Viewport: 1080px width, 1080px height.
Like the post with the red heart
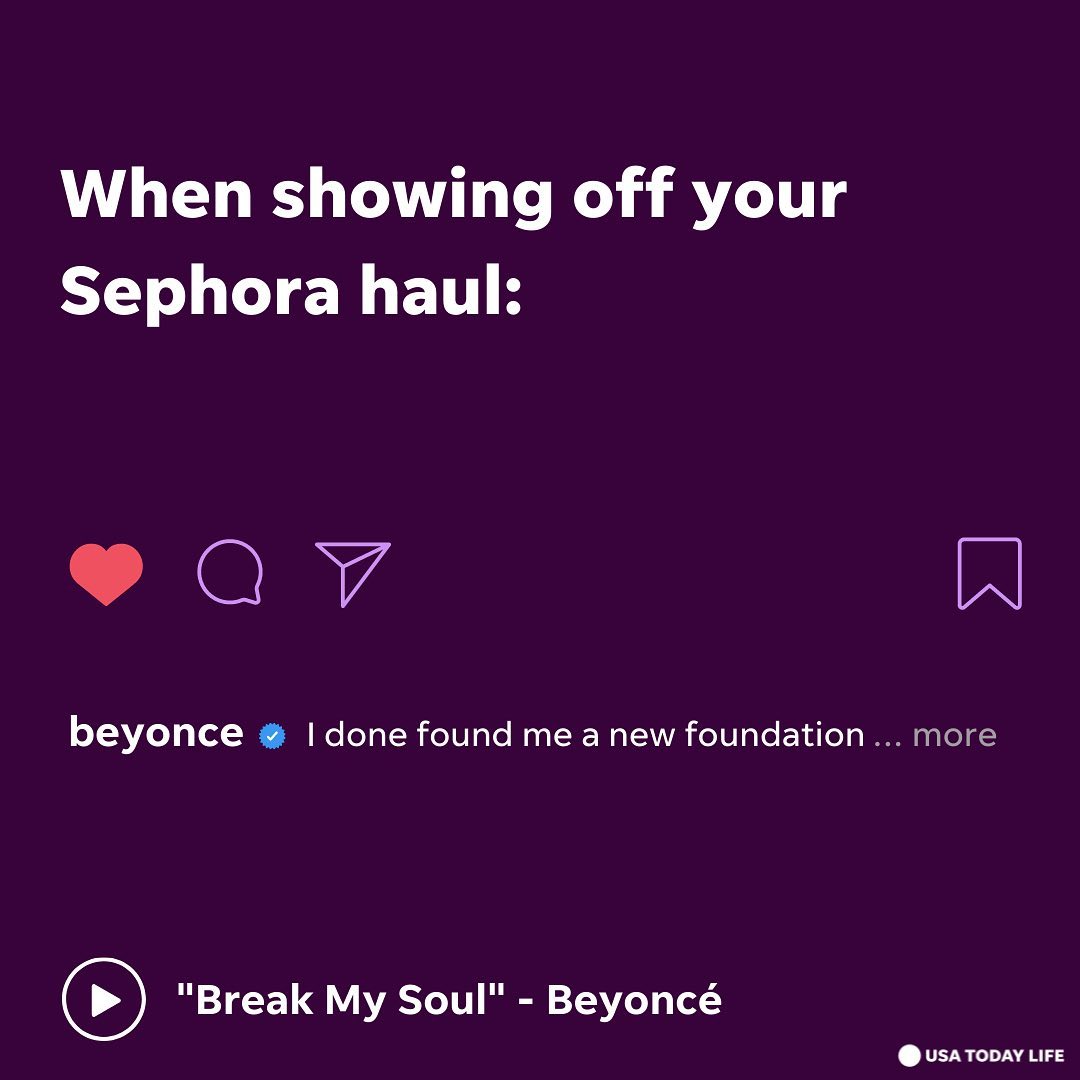tap(106, 574)
